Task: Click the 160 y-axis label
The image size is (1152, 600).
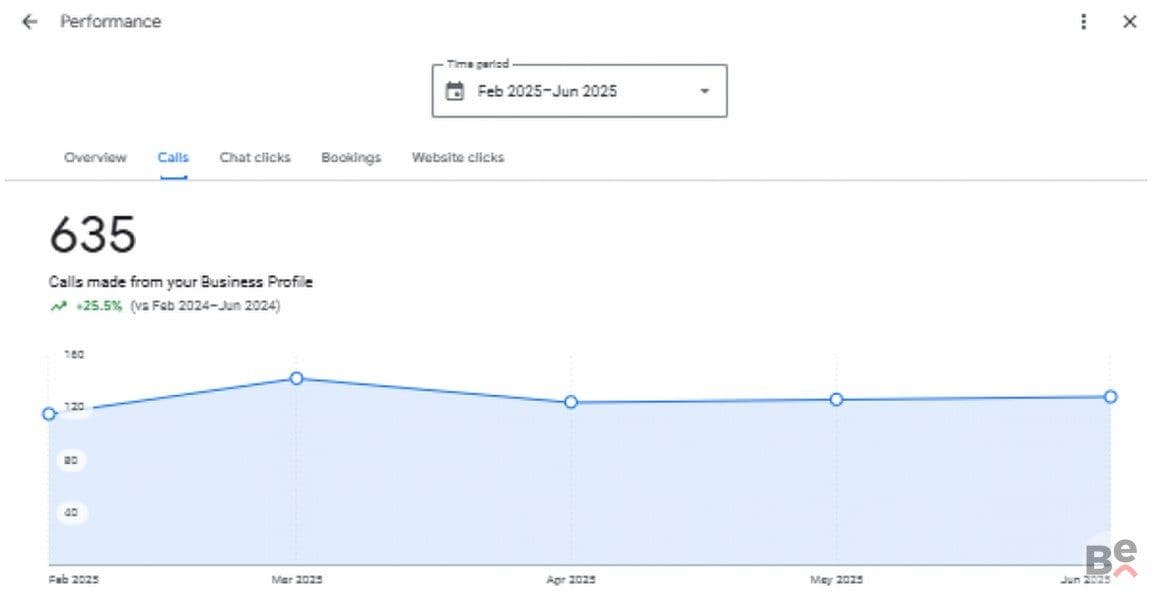Action: [74, 354]
